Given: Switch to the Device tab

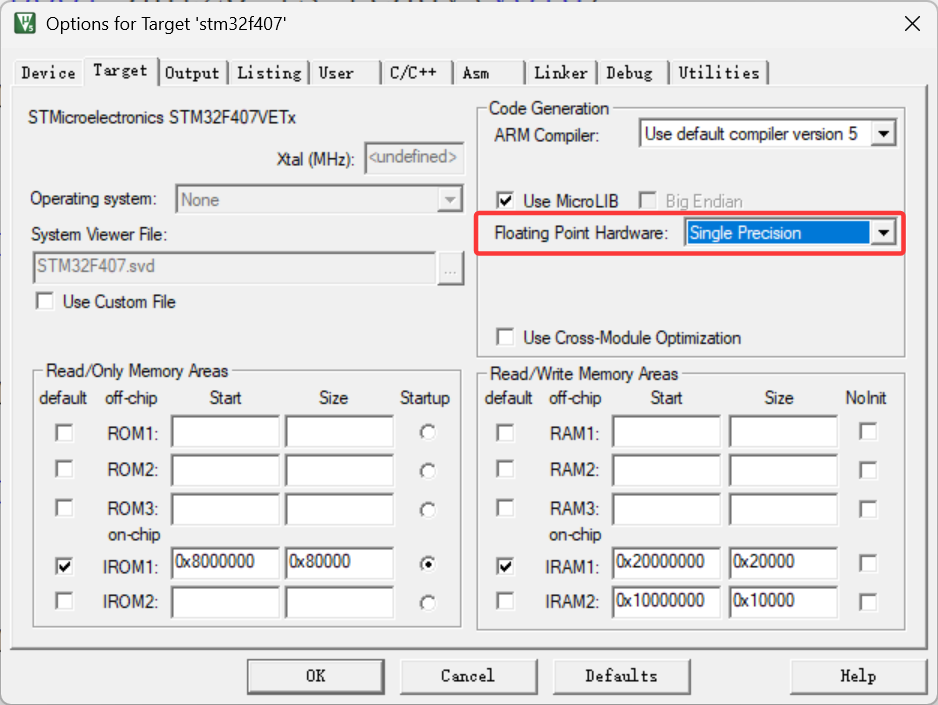Looking at the screenshot, I should pos(48,73).
